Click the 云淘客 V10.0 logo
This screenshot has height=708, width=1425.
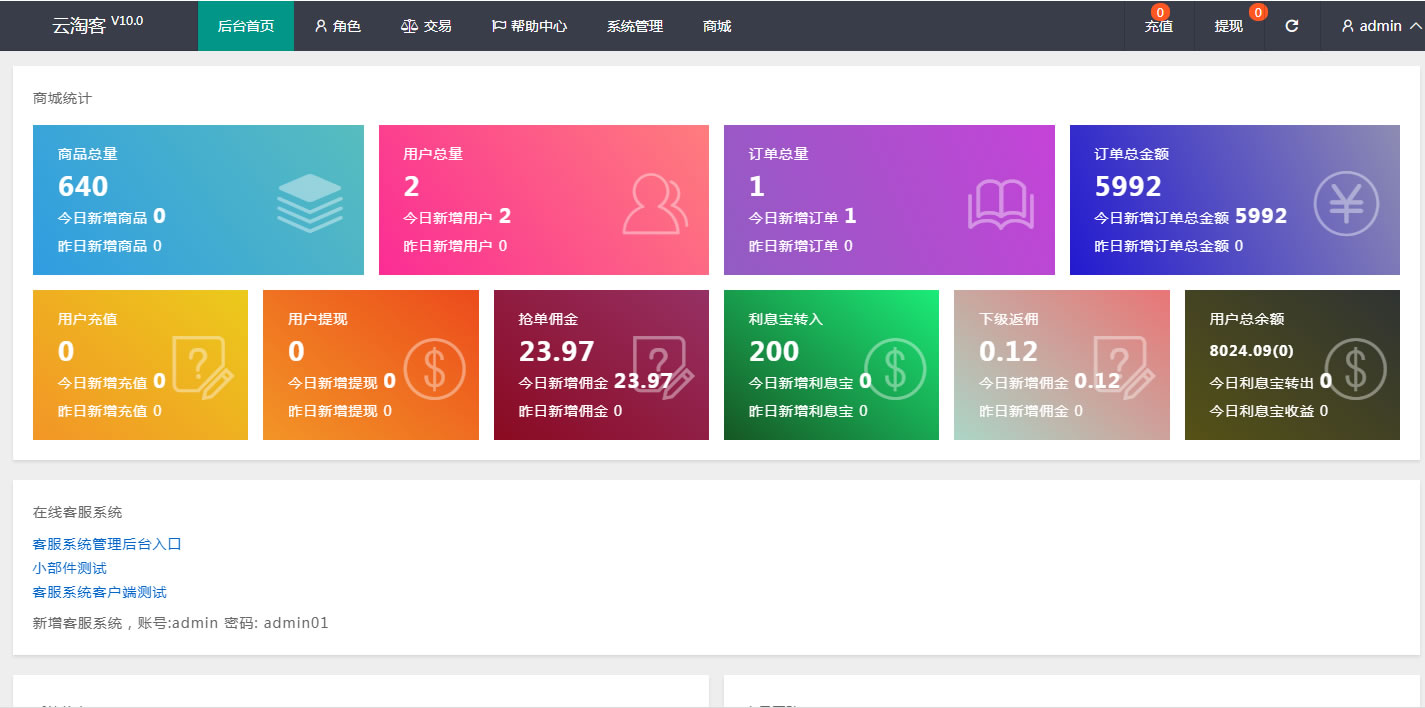click(97, 26)
